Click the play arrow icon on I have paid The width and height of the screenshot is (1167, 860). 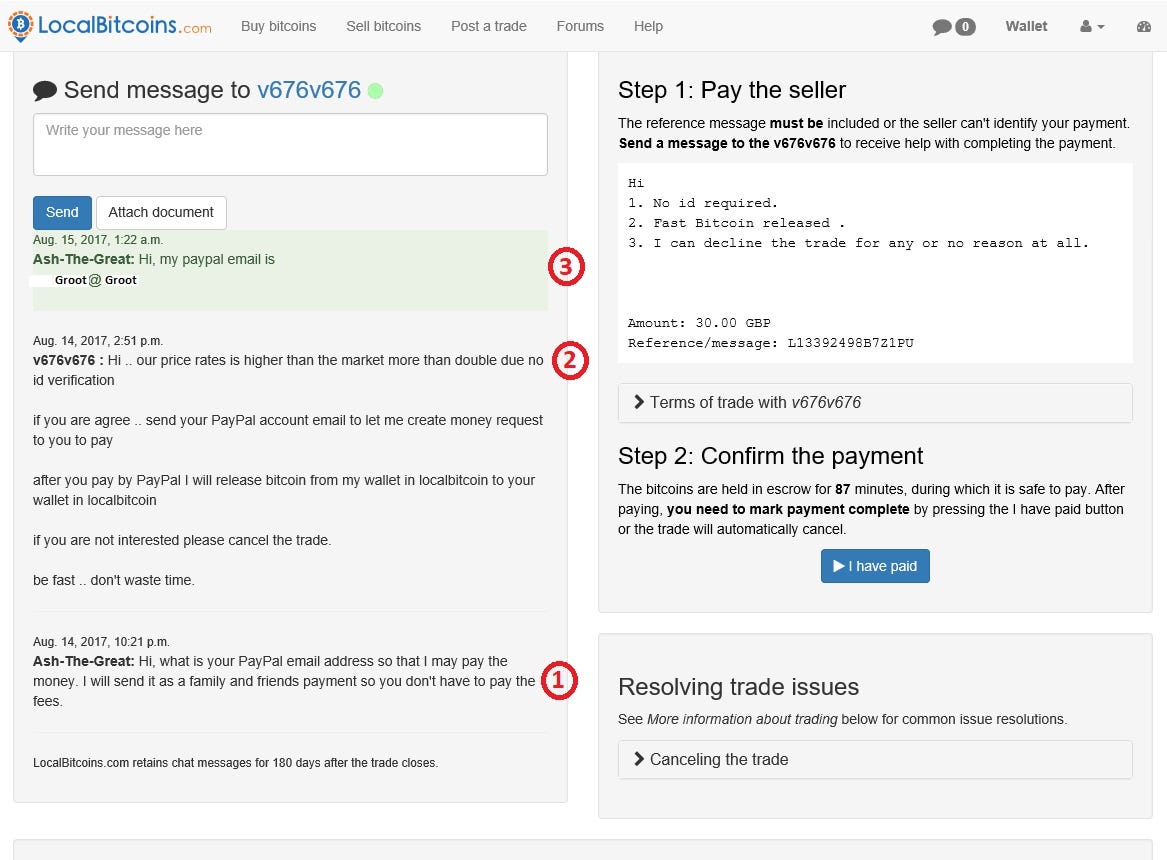click(x=839, y=566)
